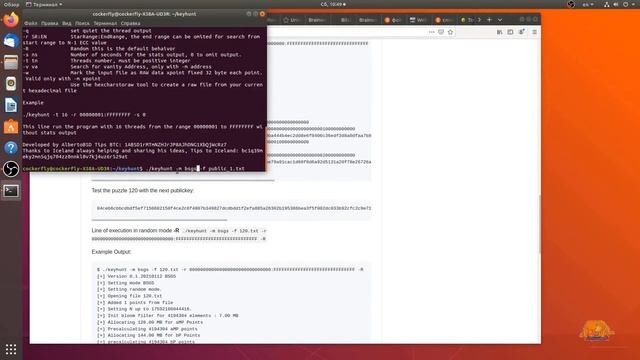Screen dimensions: 640x360
Task: Open Firefox page actions three-dot menu
Action: tap(431, 32)
